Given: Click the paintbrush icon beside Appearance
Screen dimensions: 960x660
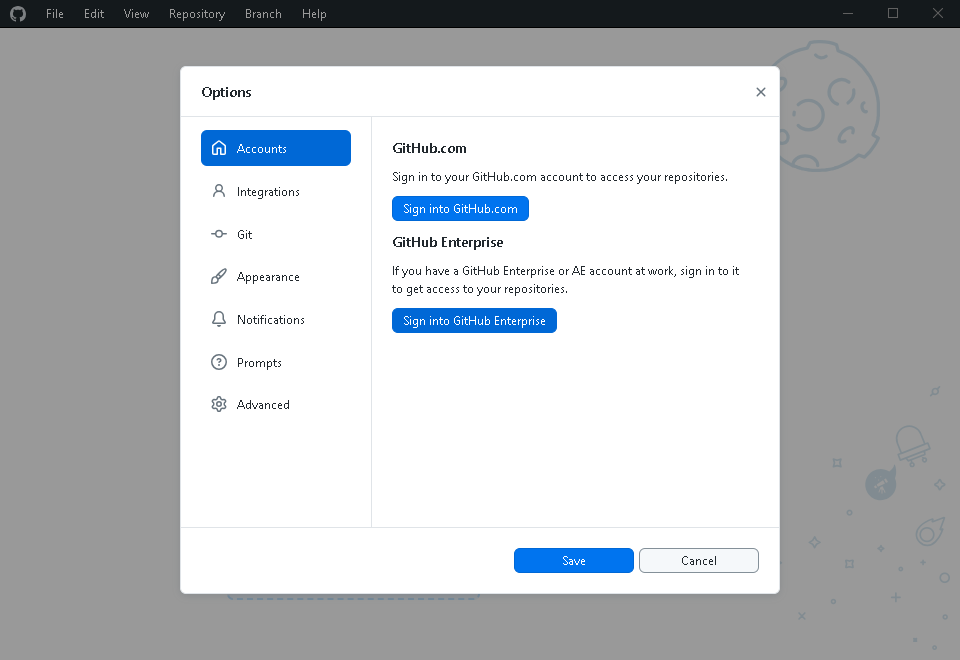Looking at the screenshot, I should coord(219,277).
